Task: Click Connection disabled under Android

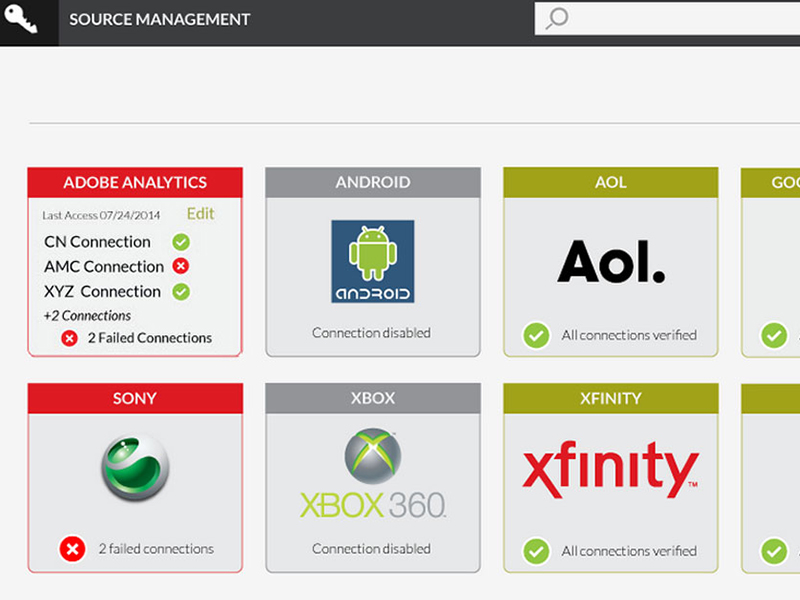Action: point(371,333)
